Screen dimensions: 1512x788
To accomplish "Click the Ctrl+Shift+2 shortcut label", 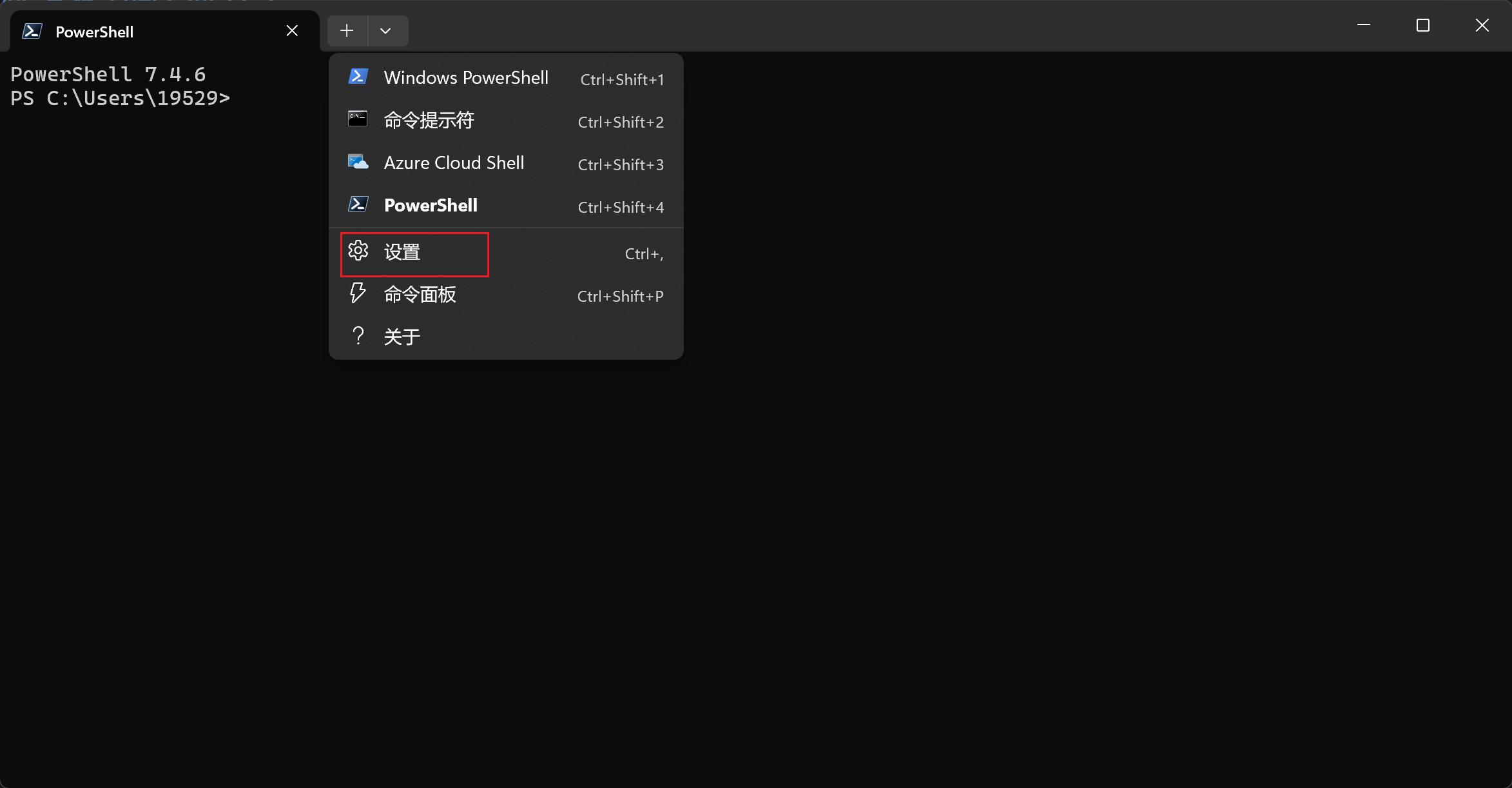I will coord(621,122).
